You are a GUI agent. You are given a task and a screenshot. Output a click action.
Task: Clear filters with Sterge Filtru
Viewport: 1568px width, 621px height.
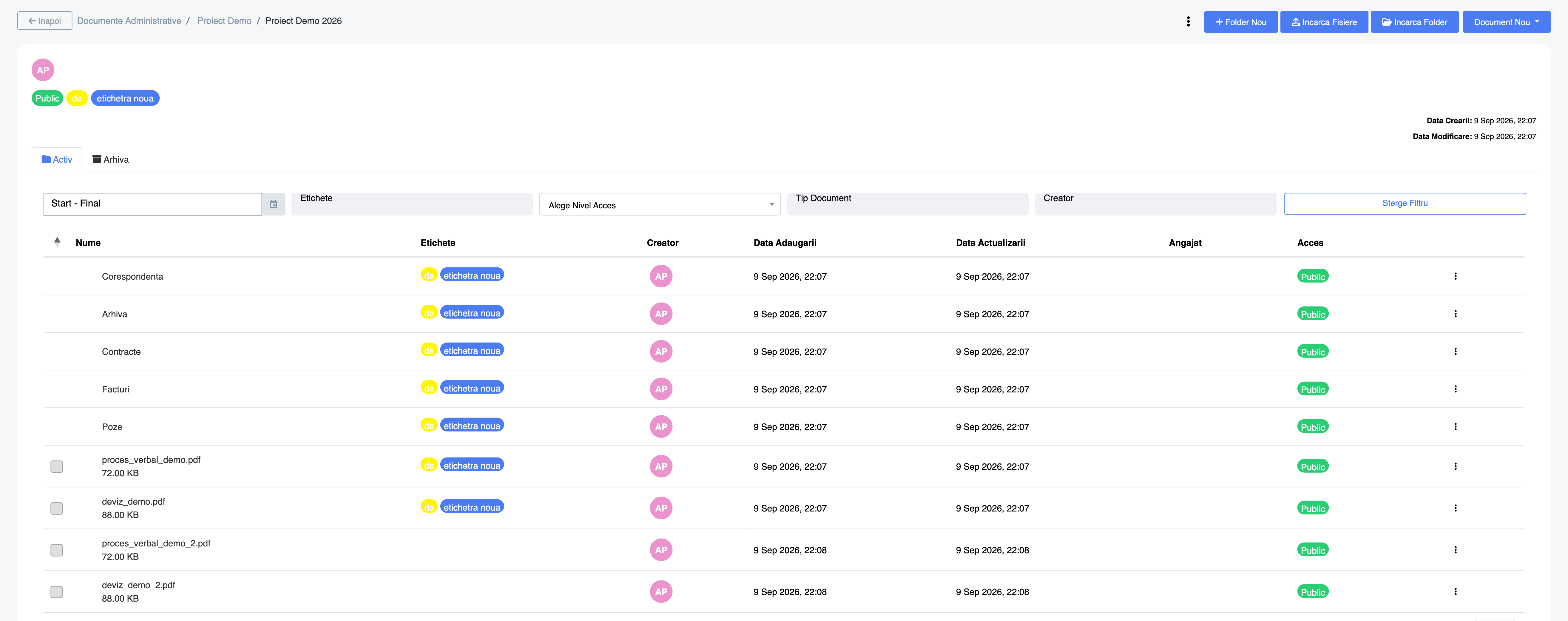coord(1404,203)
